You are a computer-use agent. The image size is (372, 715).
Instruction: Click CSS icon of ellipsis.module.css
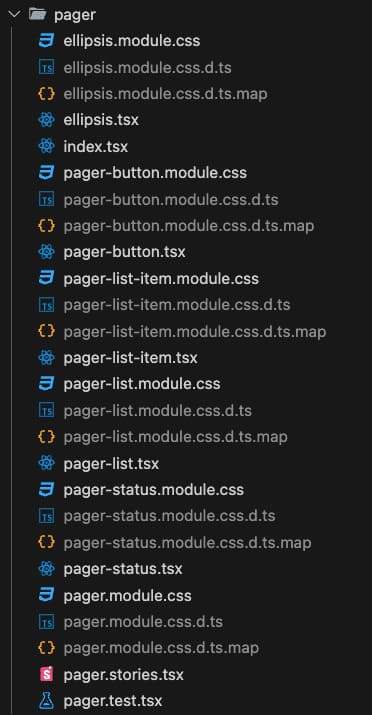click(x=46, y=41)
